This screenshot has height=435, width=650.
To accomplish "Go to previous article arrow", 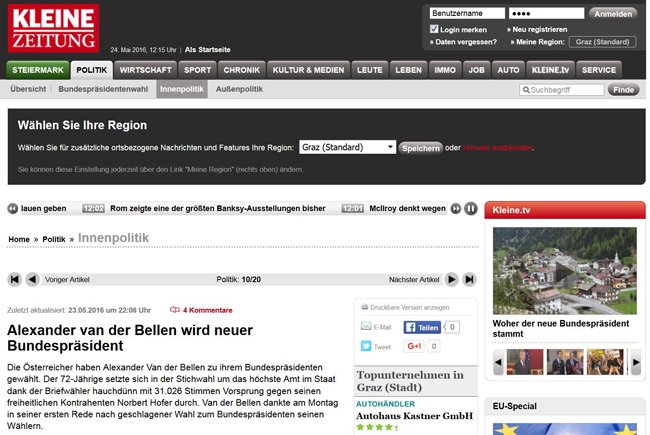I will point(34,280).
